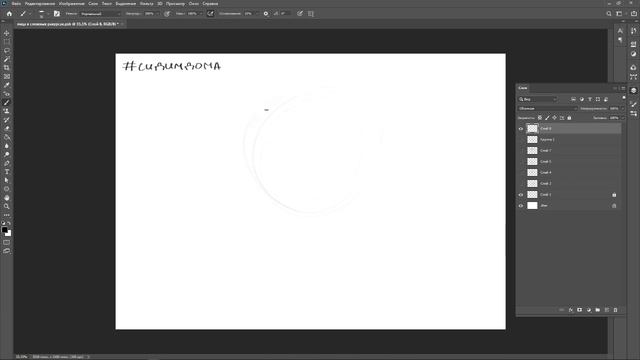The height and width of the screenshot is (360, 640).
Task: Select the Gradient tool
Action: pyautogui.click(x=7, y=137)
